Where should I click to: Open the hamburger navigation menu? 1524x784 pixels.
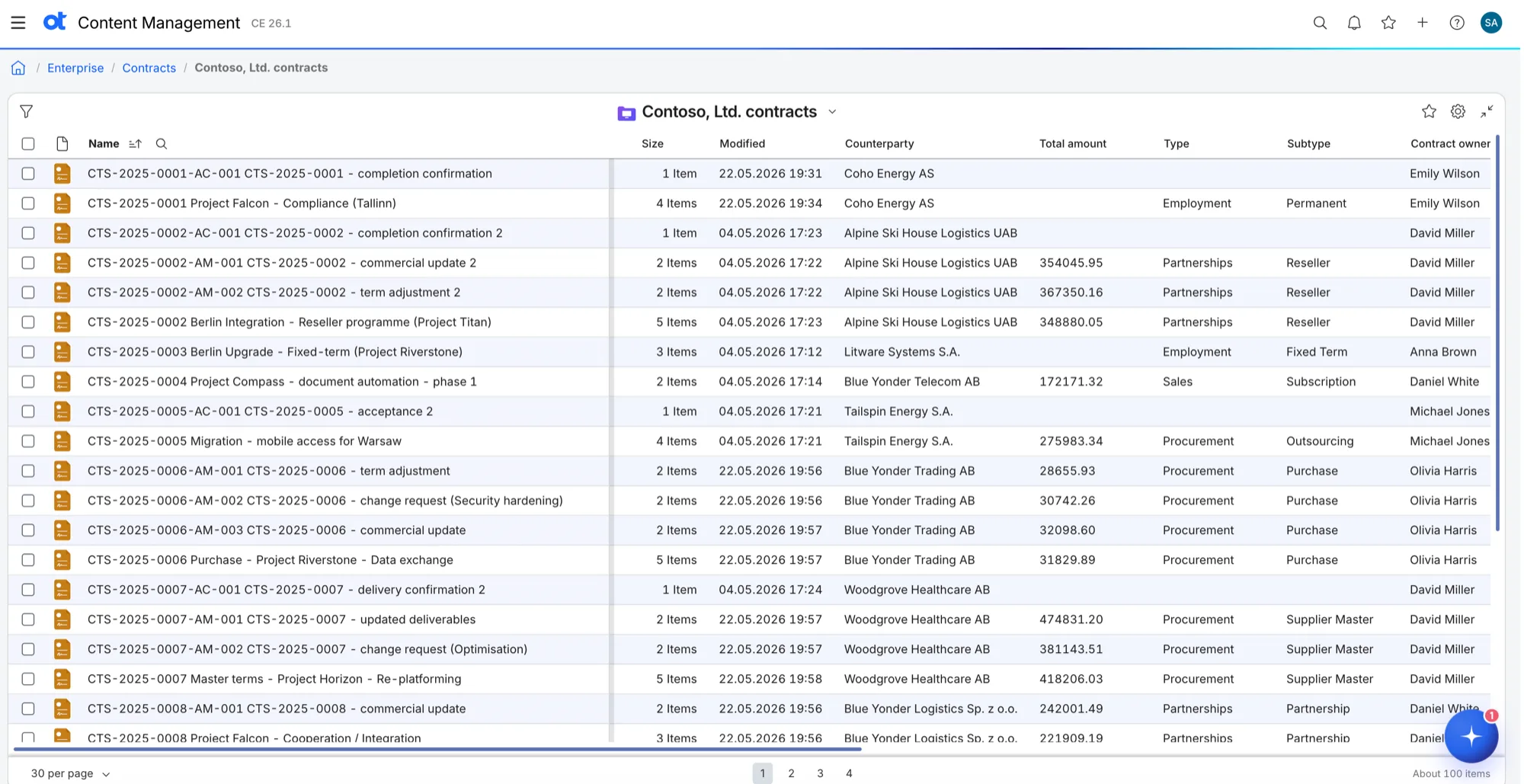point(18,23)
